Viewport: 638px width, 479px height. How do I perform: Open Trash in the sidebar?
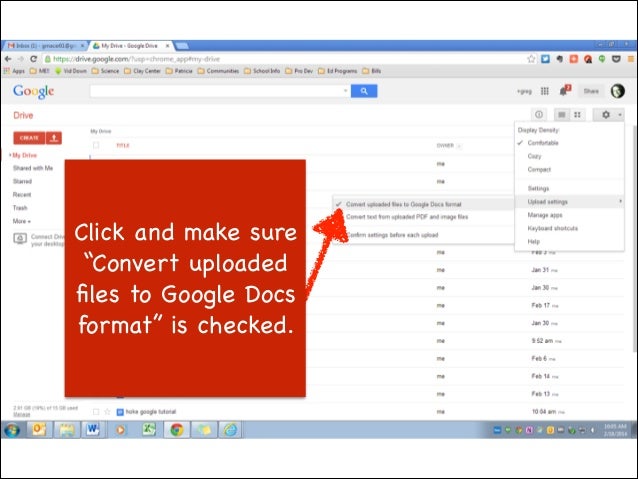click(20, 208)
